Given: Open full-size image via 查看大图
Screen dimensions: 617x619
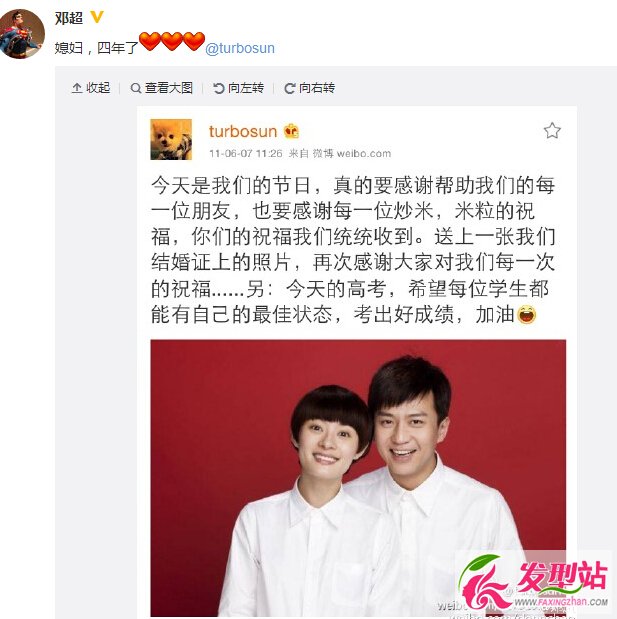Looking at the screenshot, I should 161,88.
